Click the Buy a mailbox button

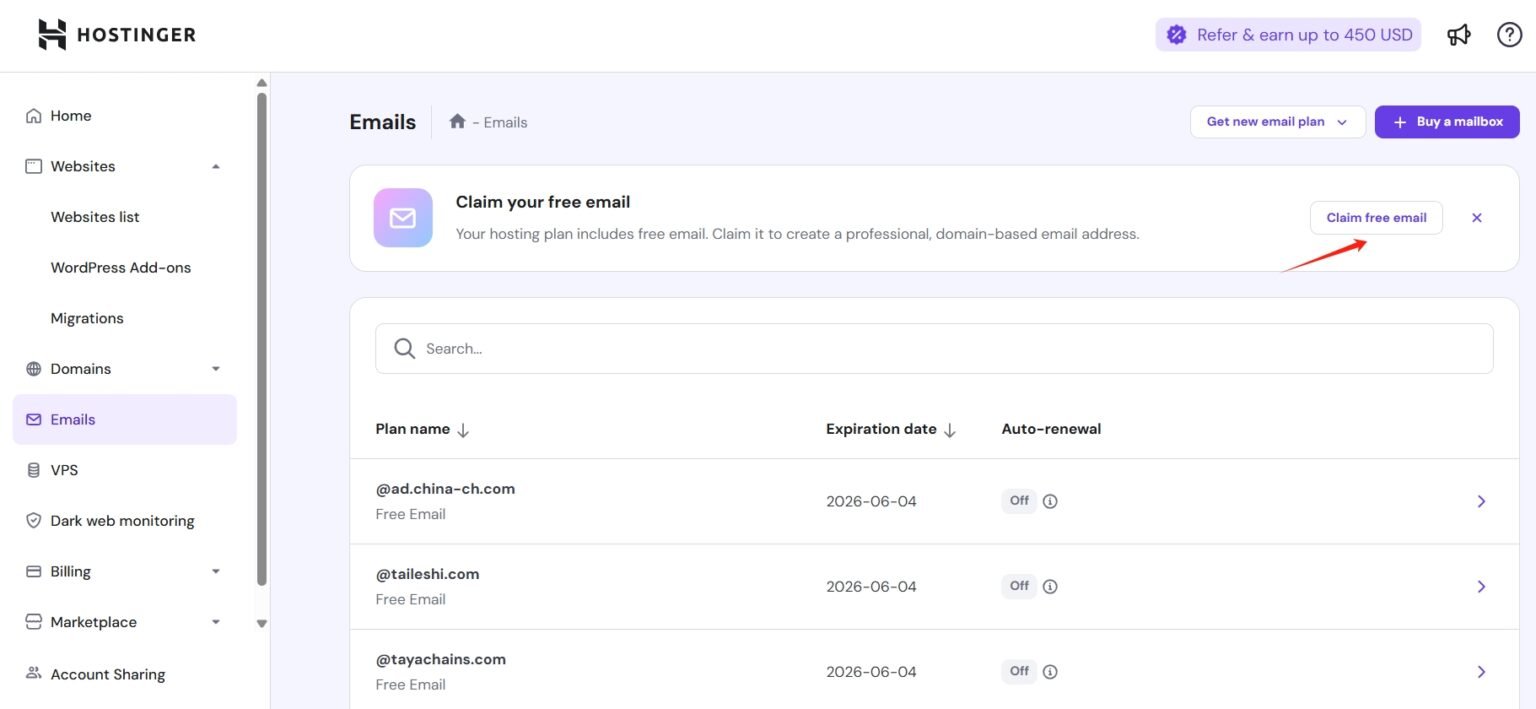(1446, 122)
